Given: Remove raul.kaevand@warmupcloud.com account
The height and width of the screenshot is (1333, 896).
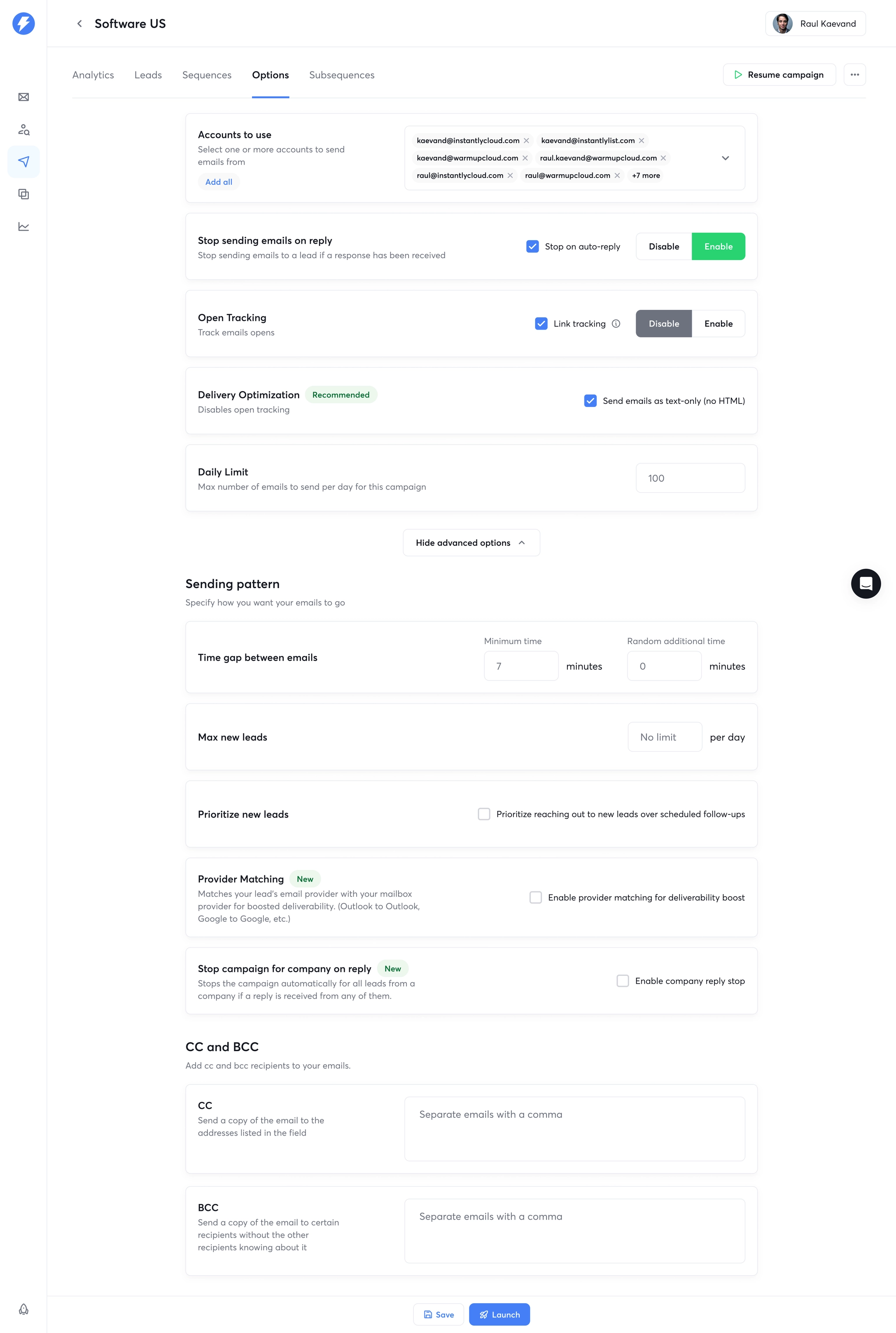Looking at the screenshot, I should click(x=663, y=158).
